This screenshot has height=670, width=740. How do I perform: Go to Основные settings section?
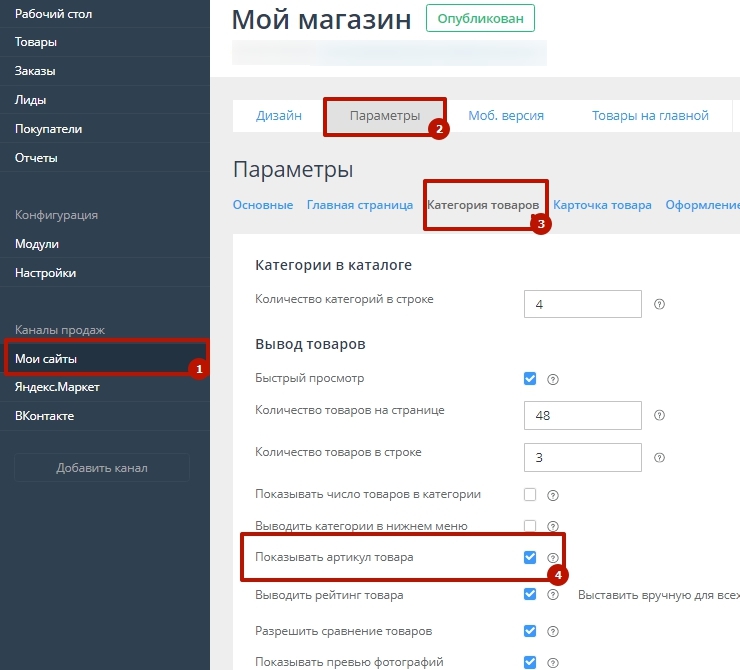point(263,205)
